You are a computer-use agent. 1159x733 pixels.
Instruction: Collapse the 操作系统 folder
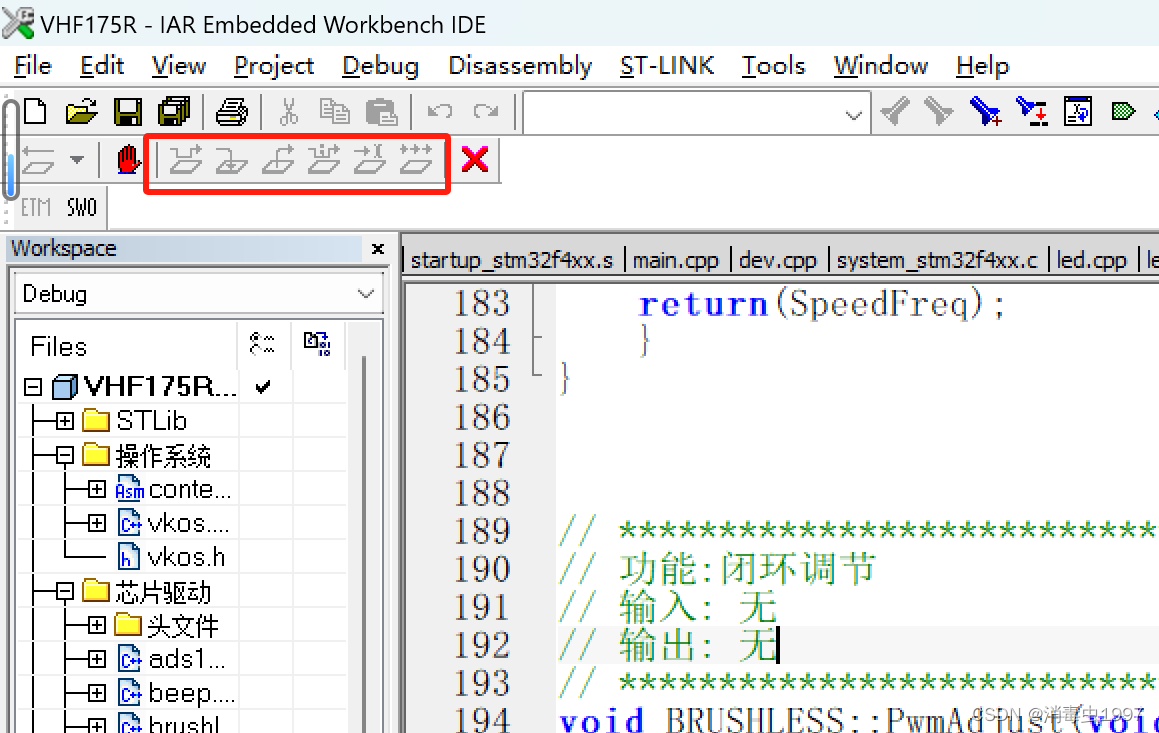[65, 455]
